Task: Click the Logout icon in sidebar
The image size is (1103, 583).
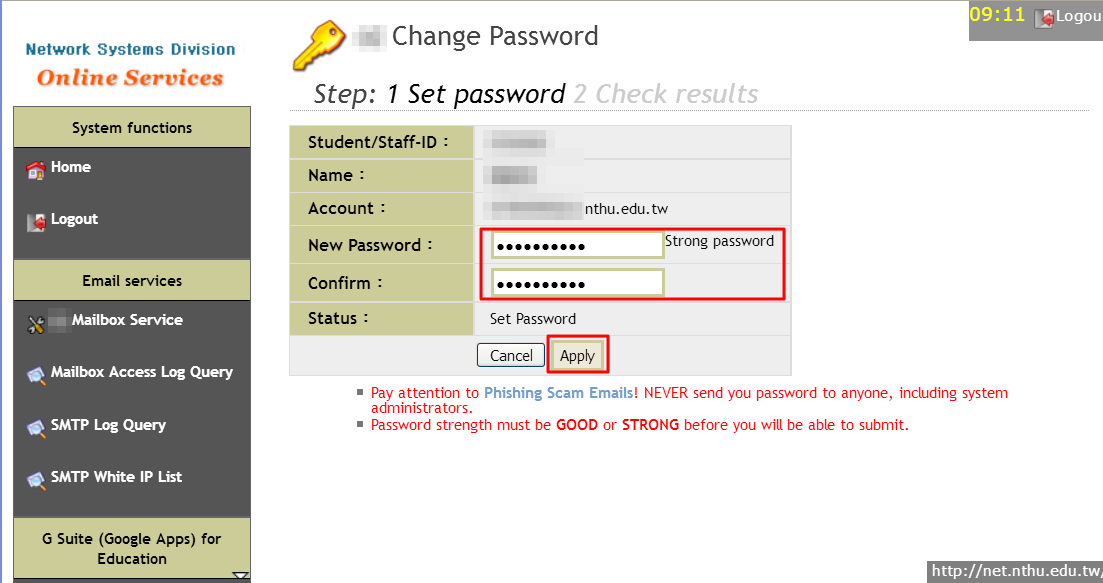Action: coord(36,222)
